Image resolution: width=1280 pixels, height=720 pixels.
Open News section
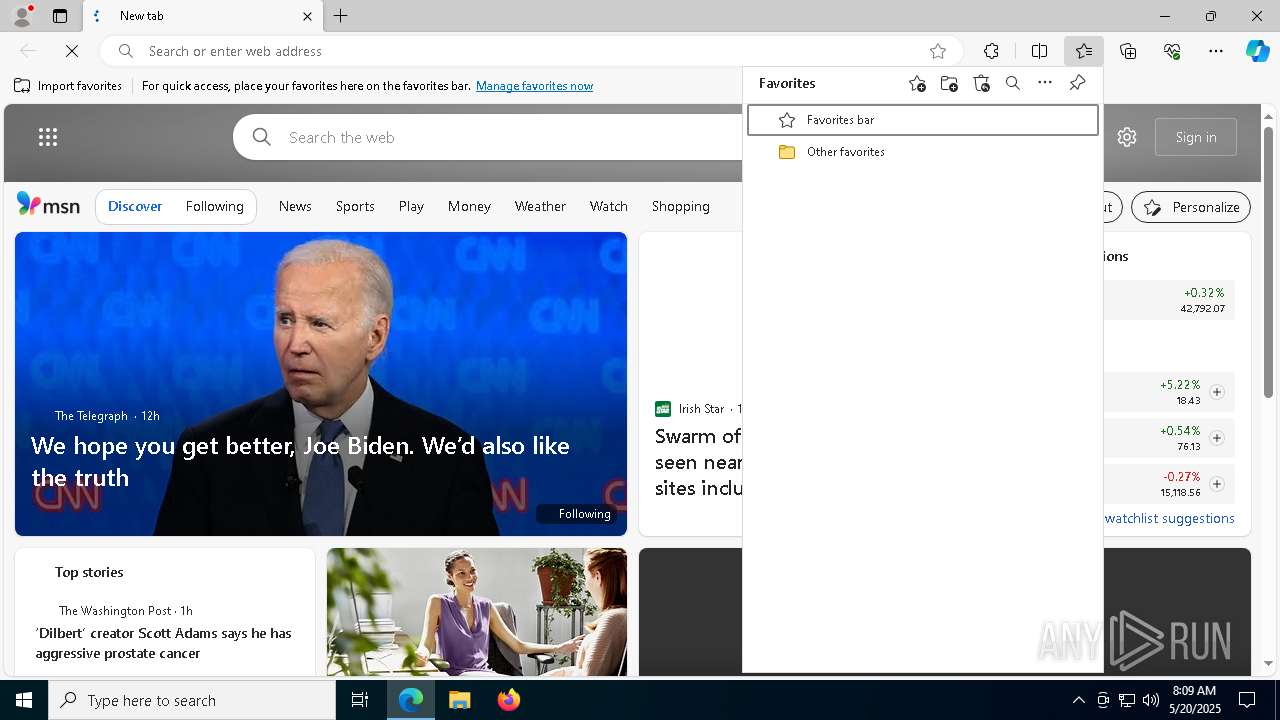pyautogui.click(x=295, y=206)
